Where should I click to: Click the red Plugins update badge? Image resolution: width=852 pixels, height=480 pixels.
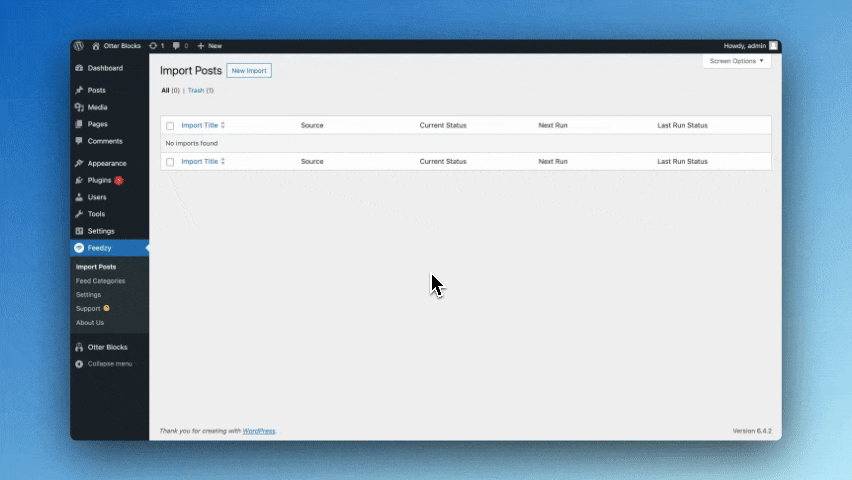[x=118, y=180]
